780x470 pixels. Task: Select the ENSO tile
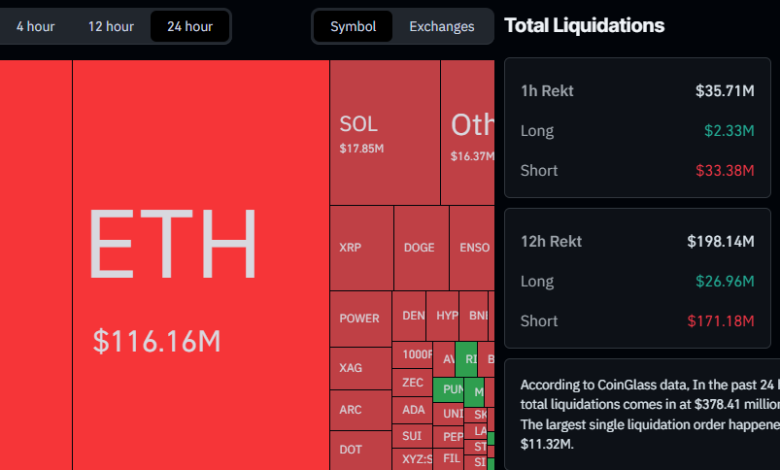(x=472, y=248)
